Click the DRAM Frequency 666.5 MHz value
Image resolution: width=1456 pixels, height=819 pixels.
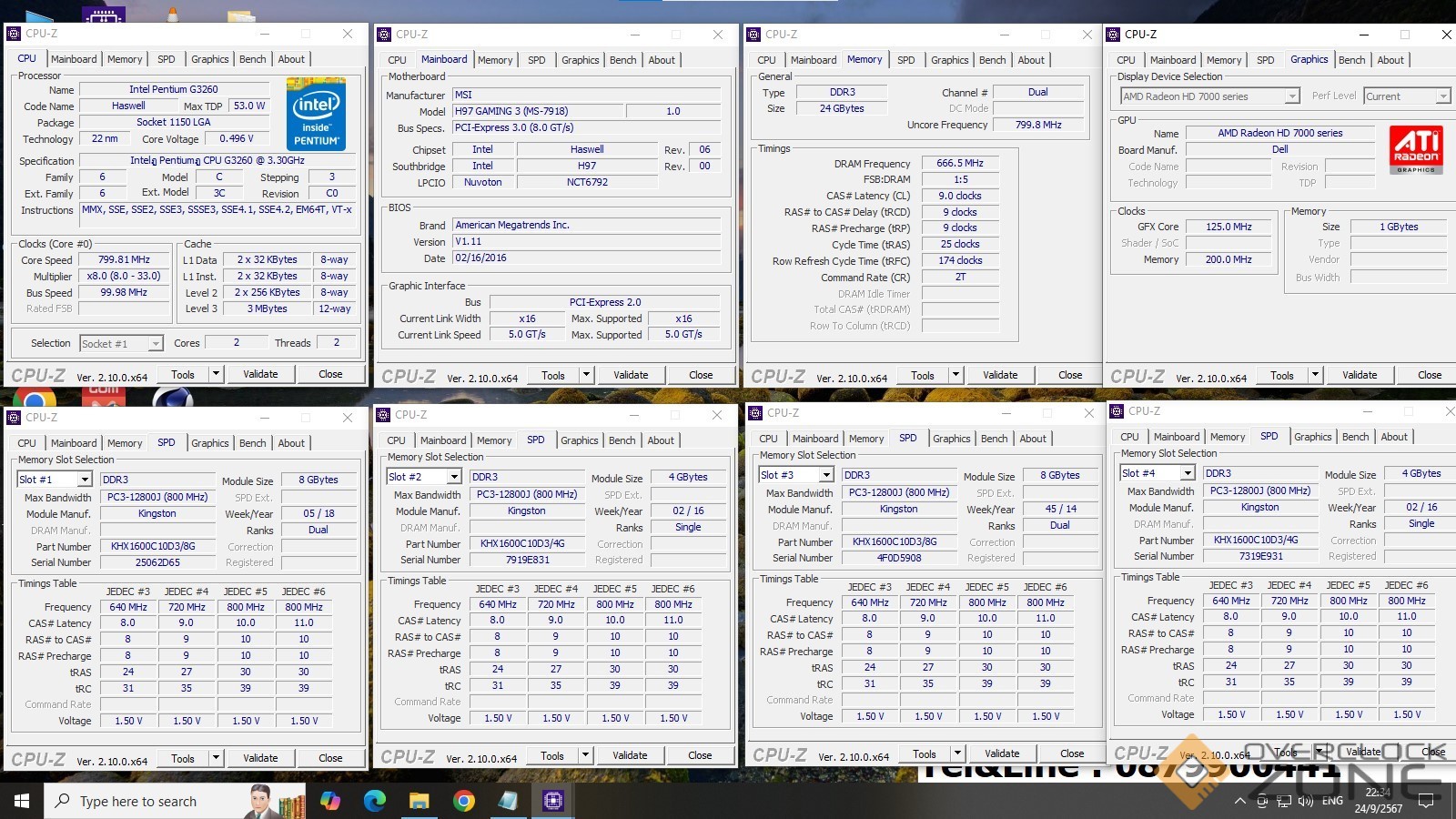(960, 164)
